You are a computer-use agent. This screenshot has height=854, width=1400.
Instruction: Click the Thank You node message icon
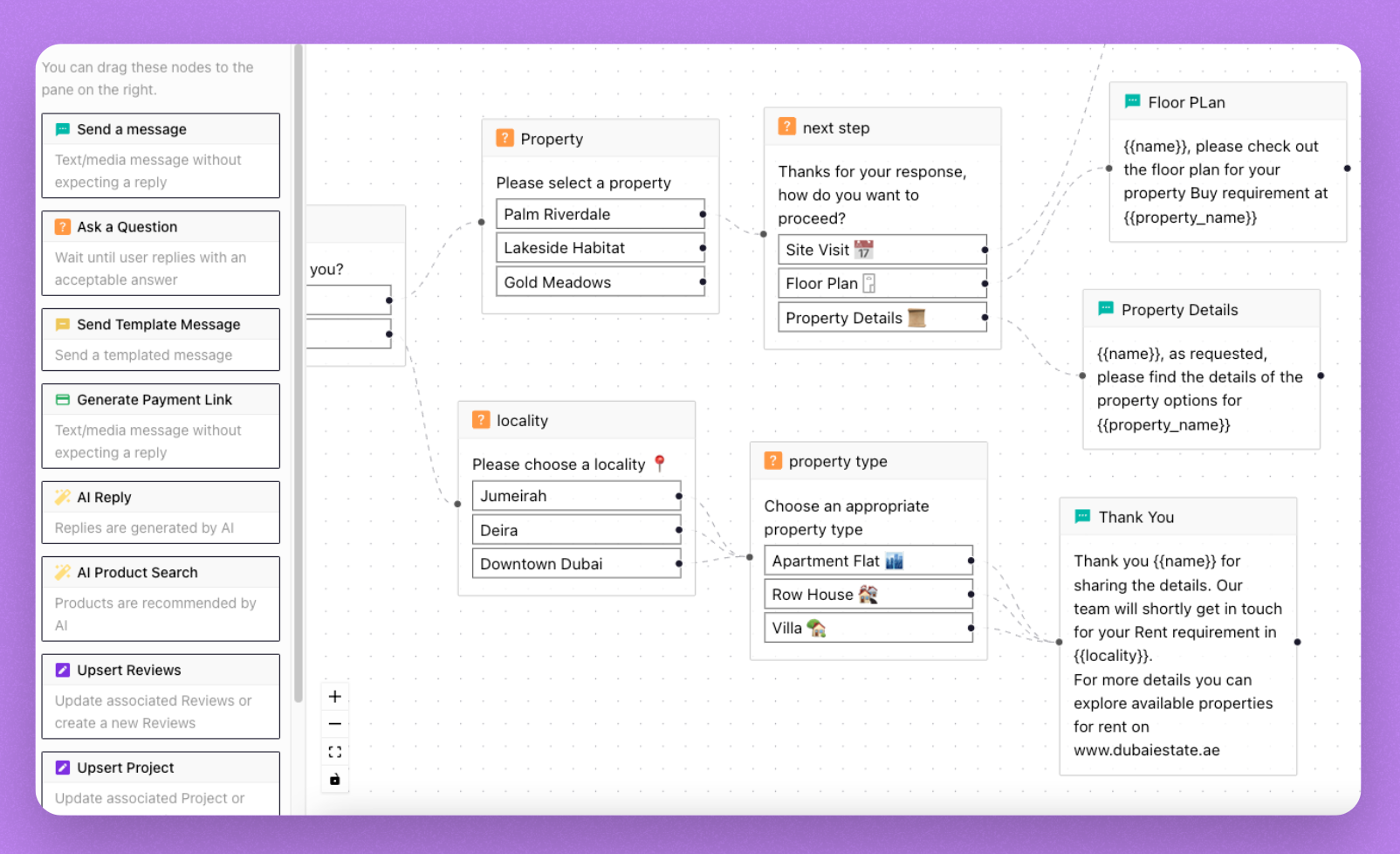pyautogui.click(x=1082, y=516)
